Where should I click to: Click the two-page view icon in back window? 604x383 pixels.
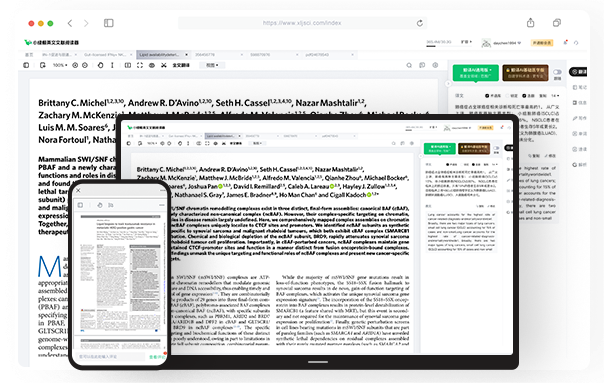click(128, 65)
